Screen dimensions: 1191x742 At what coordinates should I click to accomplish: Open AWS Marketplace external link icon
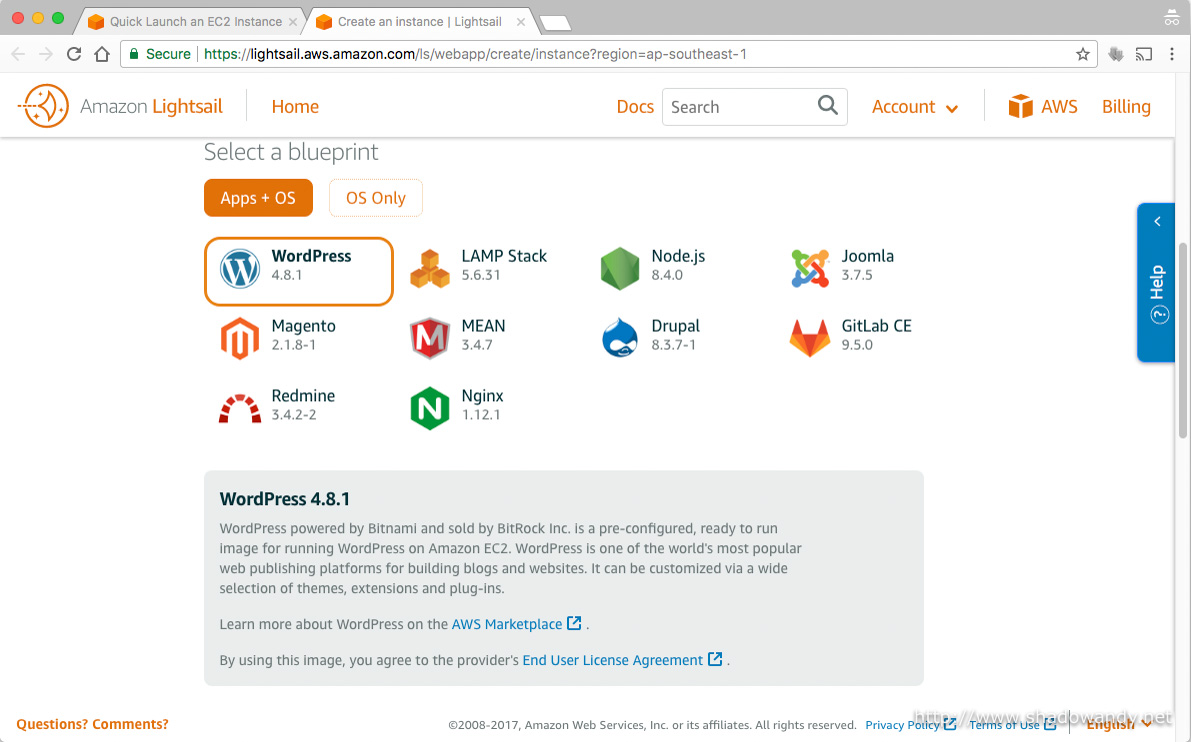click(574, 624)
